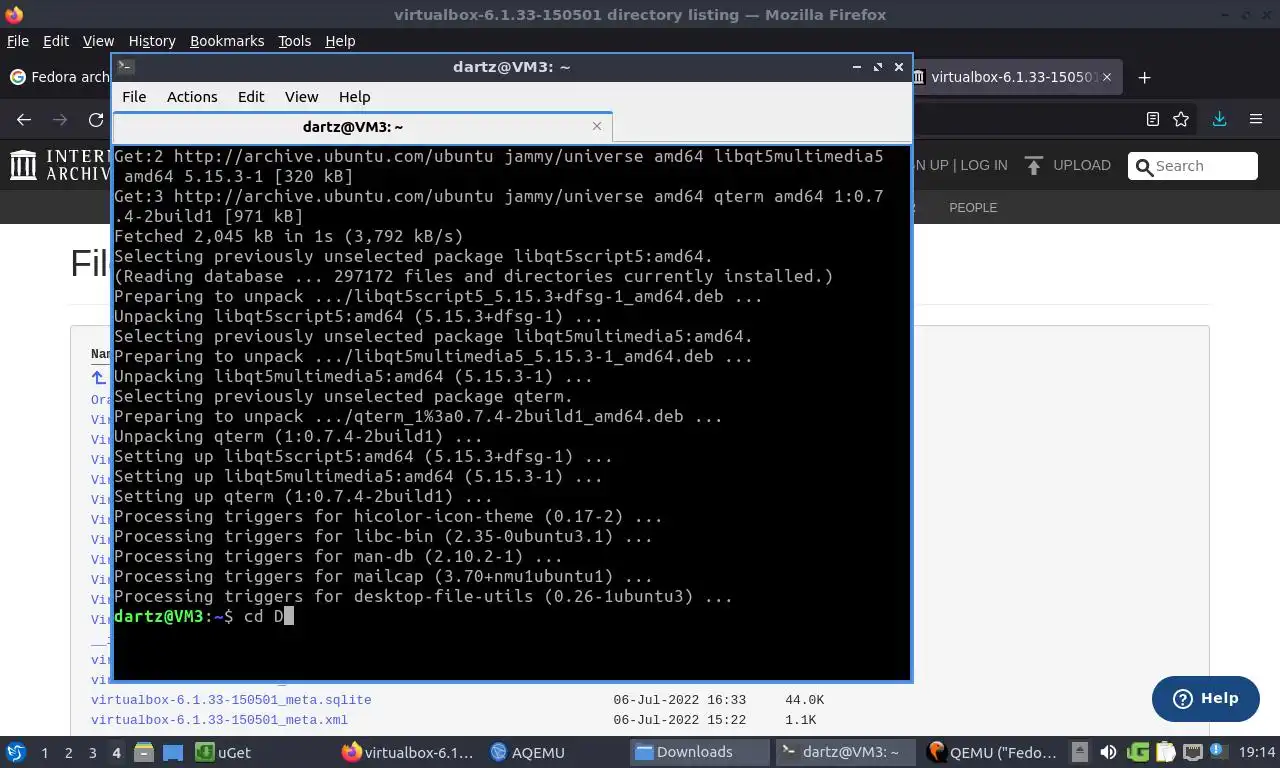Switch to workspace 3

point(92,752)
